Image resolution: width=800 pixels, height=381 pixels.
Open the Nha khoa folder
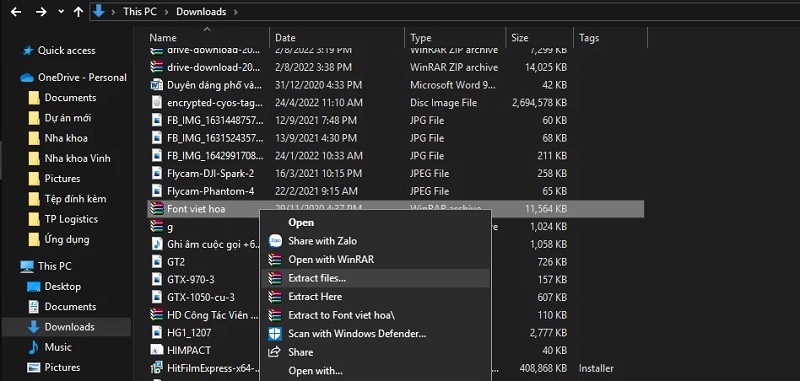pos(66,138)
